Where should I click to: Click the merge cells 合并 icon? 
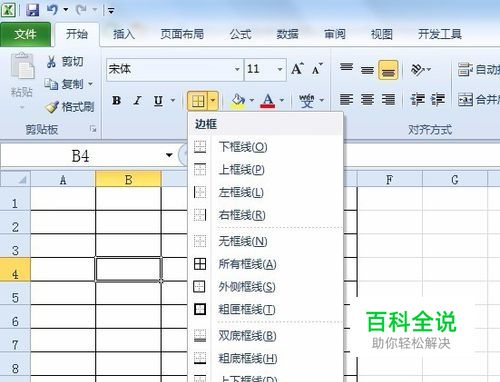point(465,99)
